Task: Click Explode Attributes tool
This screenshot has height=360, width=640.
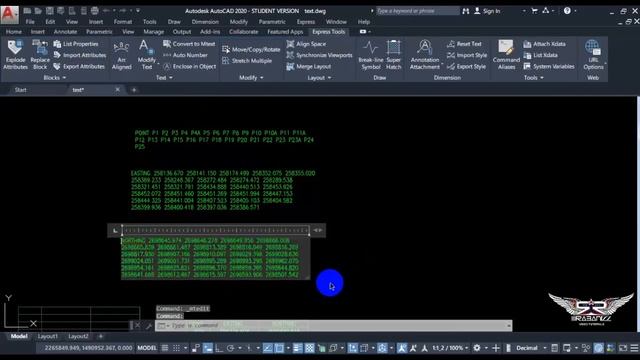Action: click(x=15, y=55)
